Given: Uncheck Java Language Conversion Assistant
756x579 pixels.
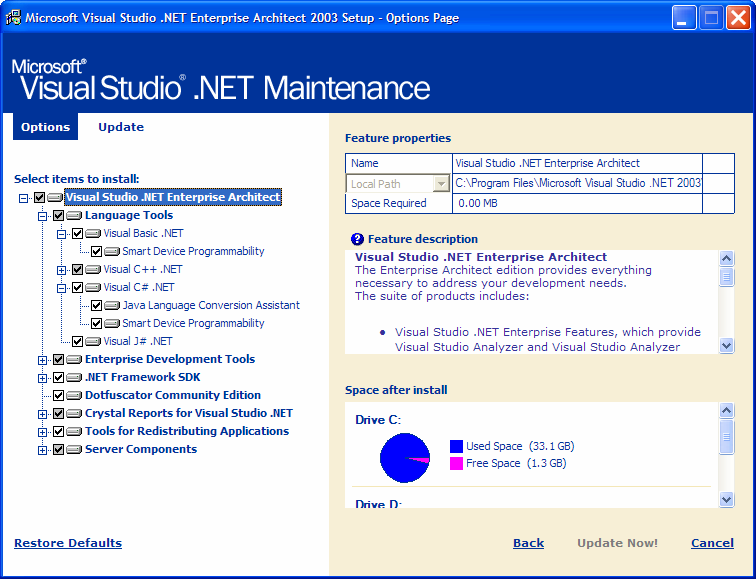Looking at the screenshot, I should pos(96,306).
